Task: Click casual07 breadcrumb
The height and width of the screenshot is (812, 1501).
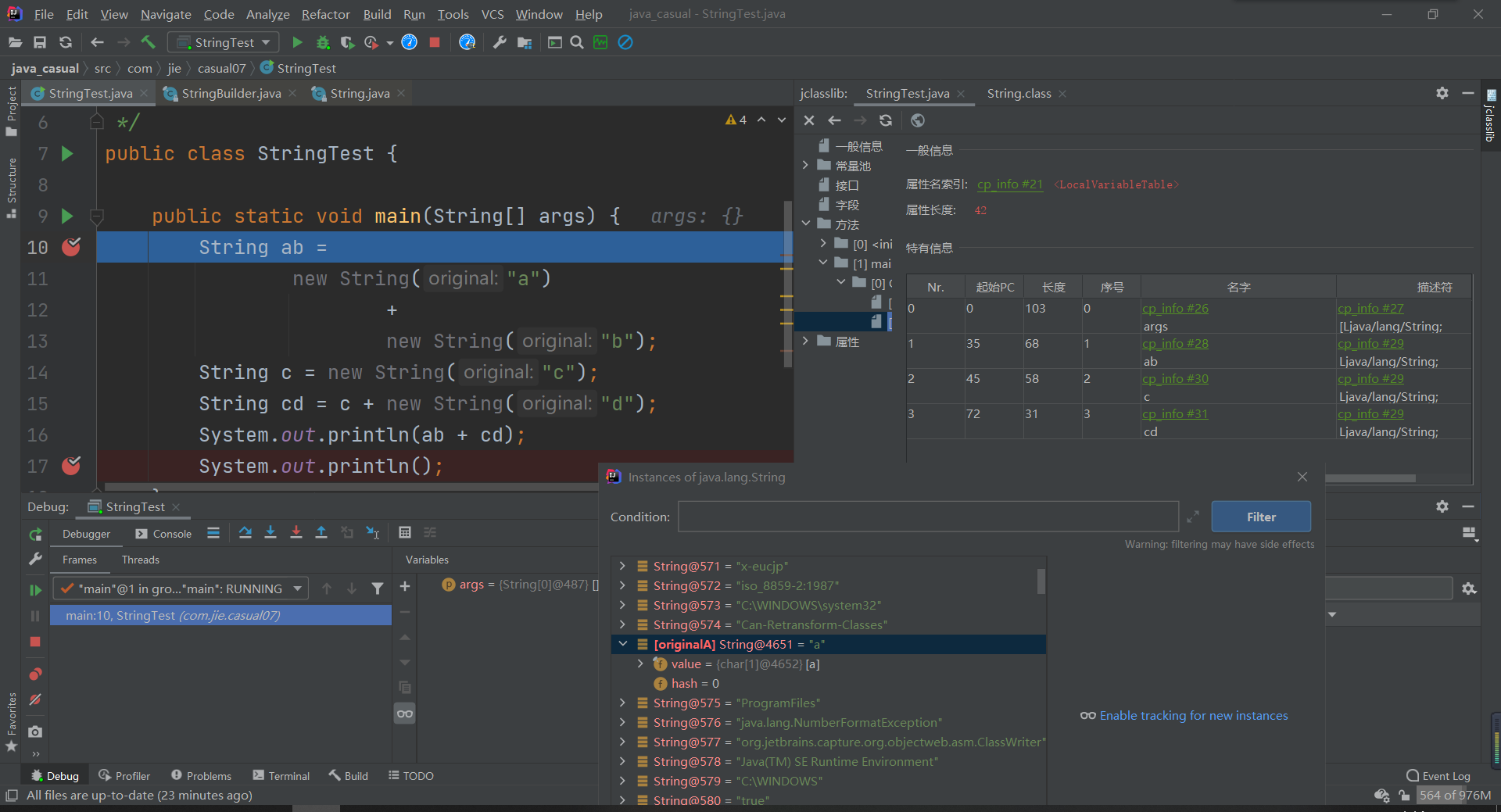Action: pyautogui.click(x=221, y=68)
